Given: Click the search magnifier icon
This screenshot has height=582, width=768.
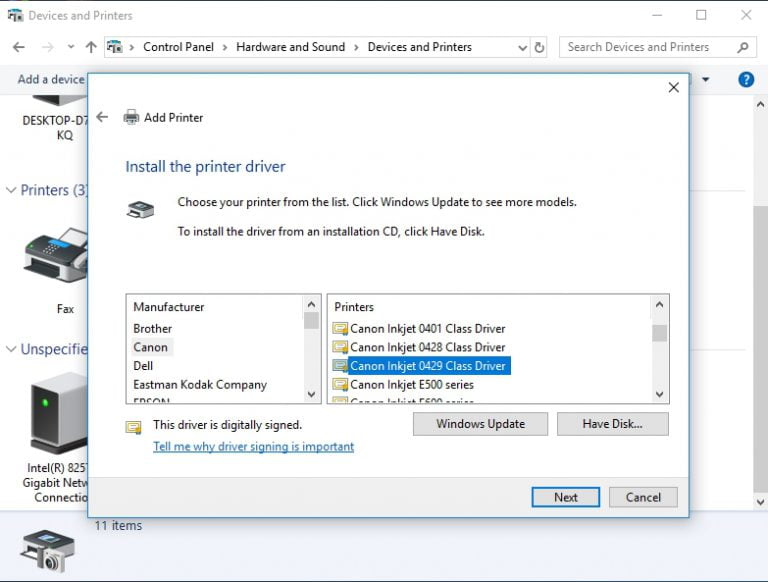Looking at the screenshot, I should (x=742, y=47).
